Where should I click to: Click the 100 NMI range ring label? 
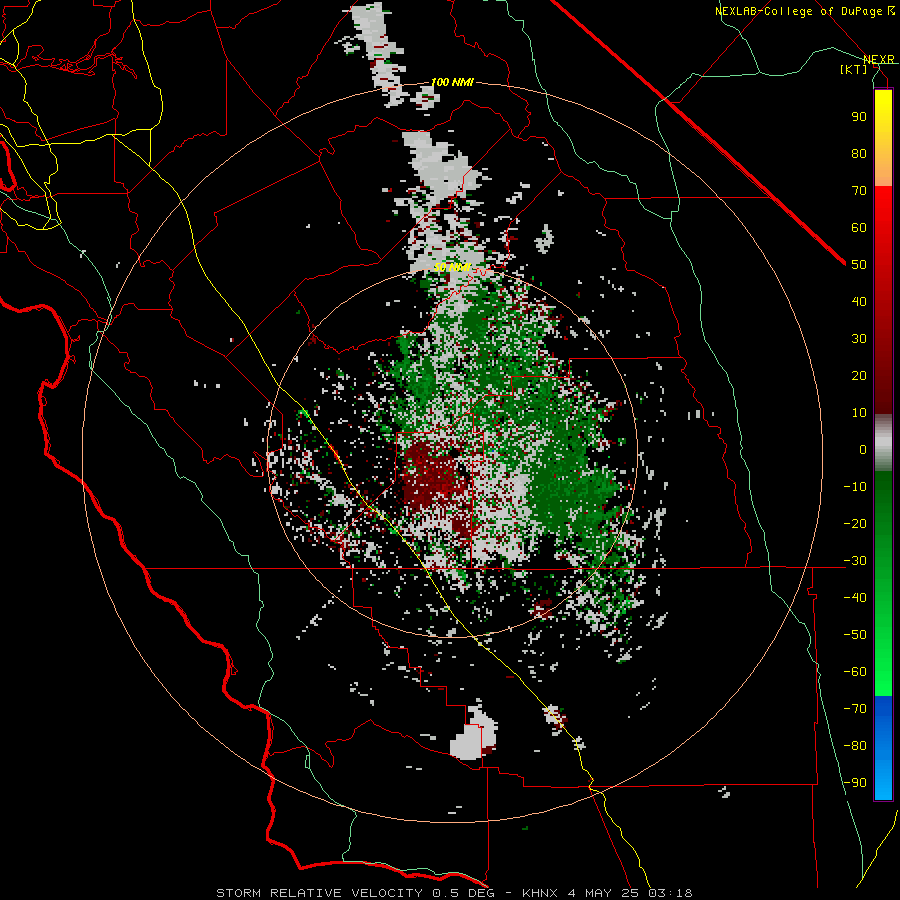(x=452, y=82)
